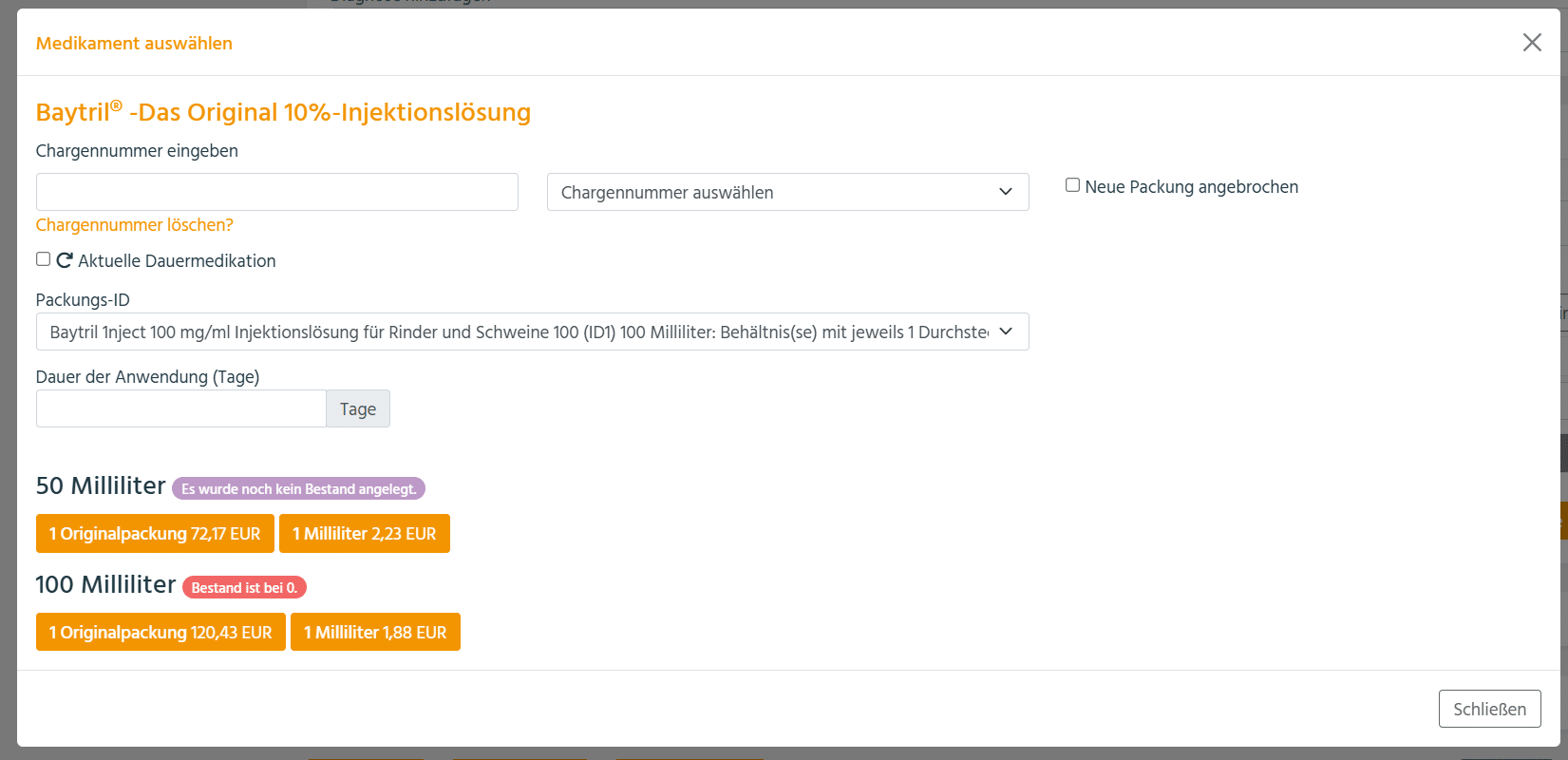Focus the Chargennummer eingeben text field

[276, 192]
